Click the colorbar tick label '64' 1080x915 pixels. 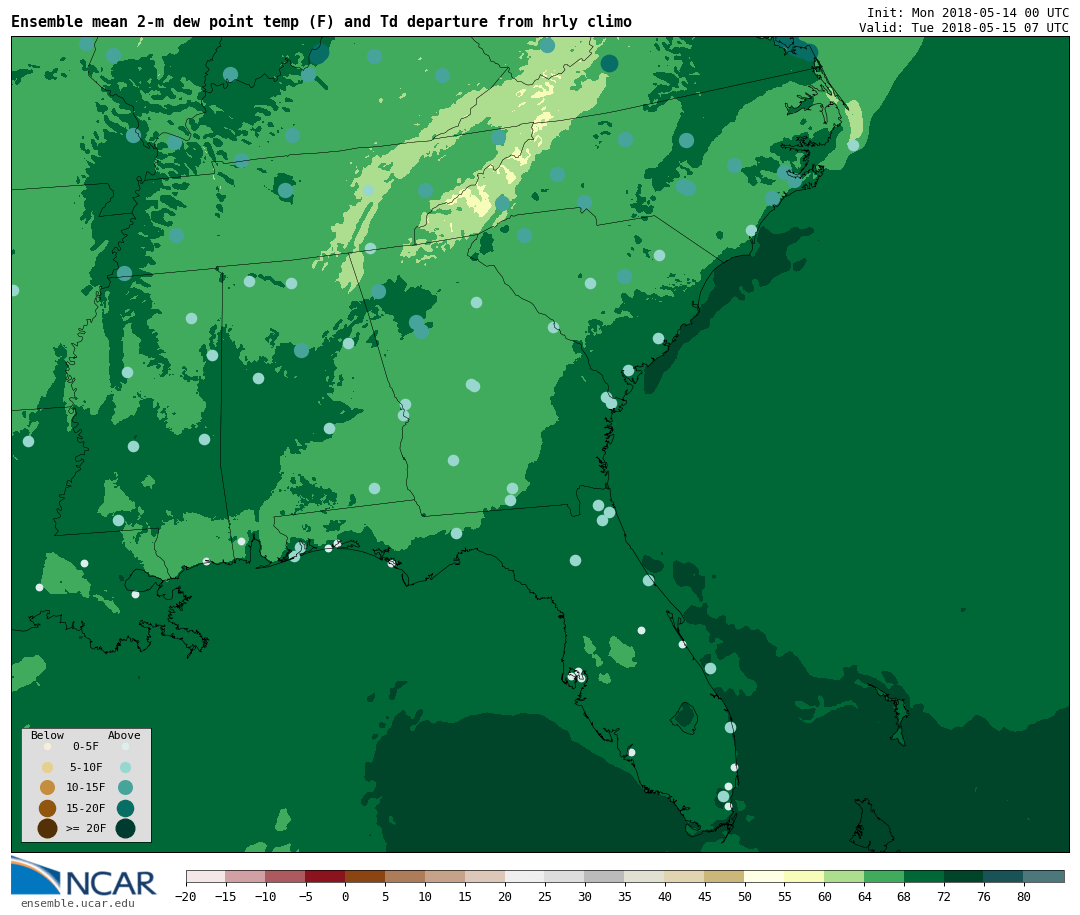coord(864,896)
